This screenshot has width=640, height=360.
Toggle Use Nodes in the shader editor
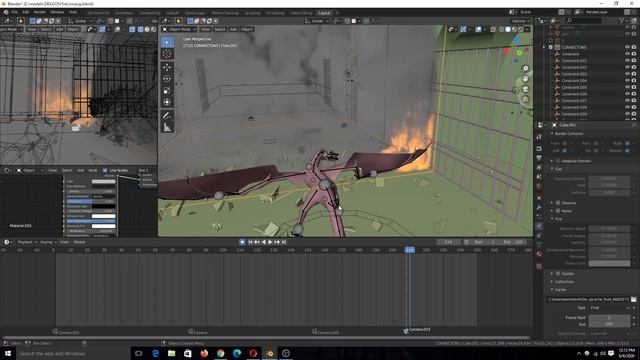pyautogui.click(x=105, y=170)
